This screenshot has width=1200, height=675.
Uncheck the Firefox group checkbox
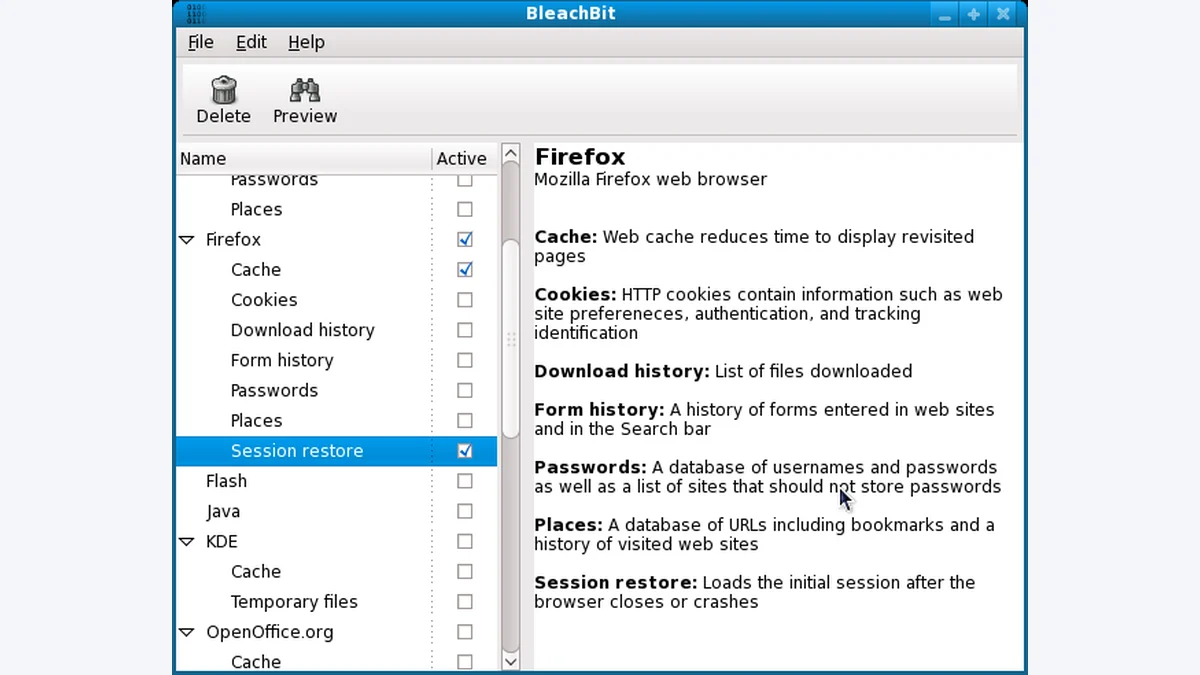(x=465, y=240)
